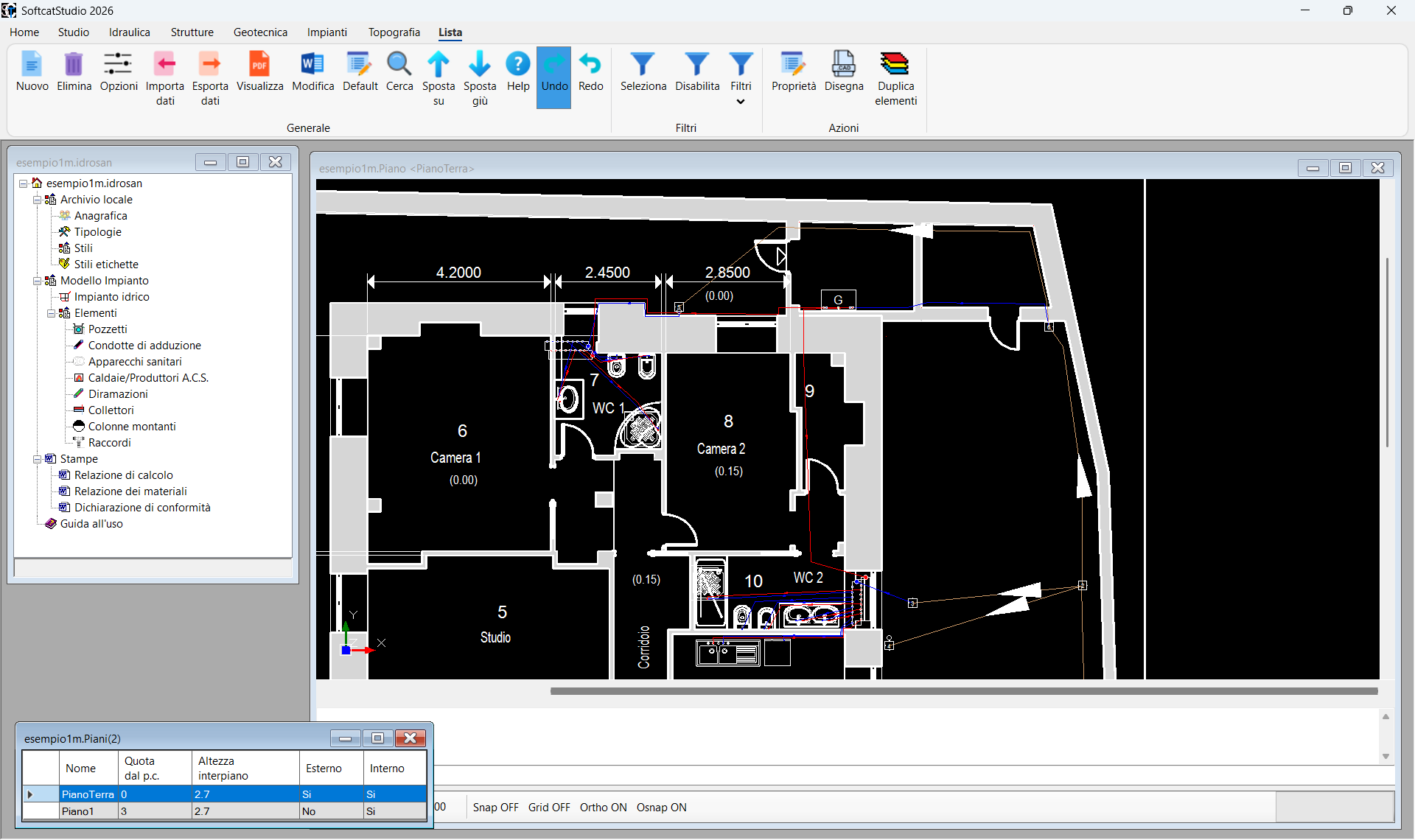Select Tipologie in tree

coord(98,232)
